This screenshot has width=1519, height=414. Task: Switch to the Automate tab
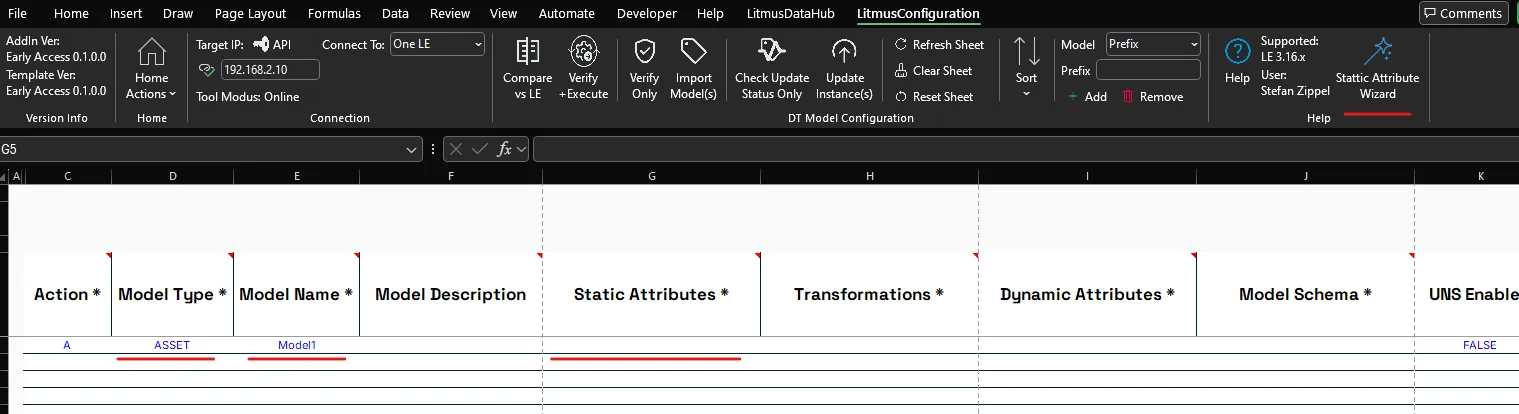(567, 13)
